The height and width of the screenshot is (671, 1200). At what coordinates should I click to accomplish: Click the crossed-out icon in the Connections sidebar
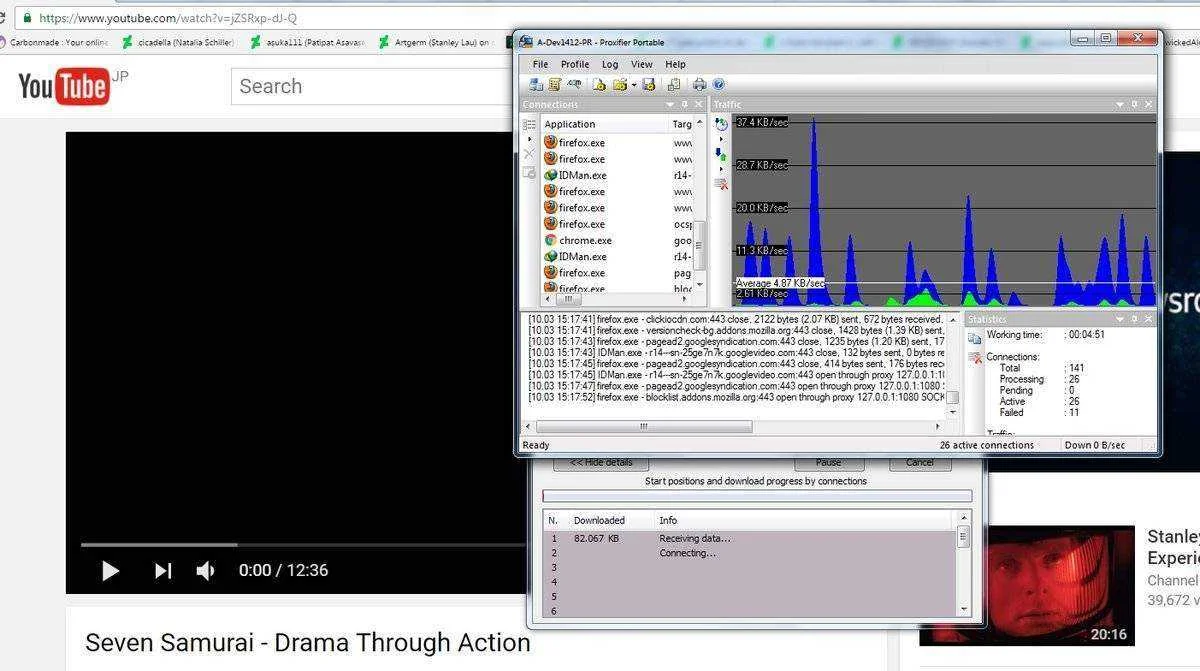point(529,154)
